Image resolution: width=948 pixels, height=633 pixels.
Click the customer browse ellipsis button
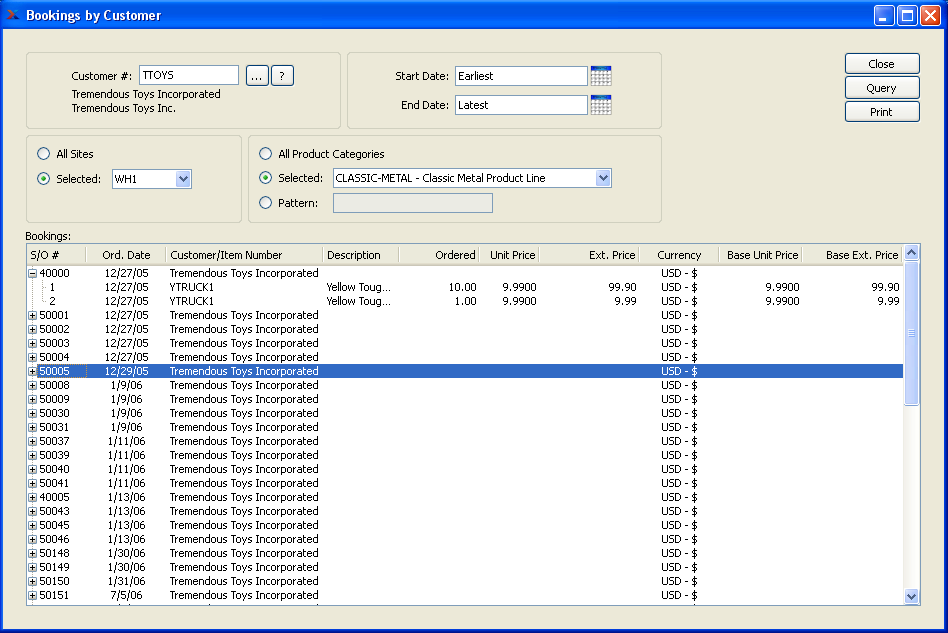[257, 76]
